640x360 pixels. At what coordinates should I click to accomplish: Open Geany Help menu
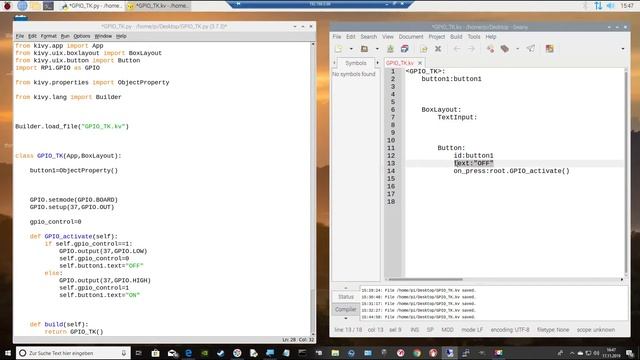point(491,37)
